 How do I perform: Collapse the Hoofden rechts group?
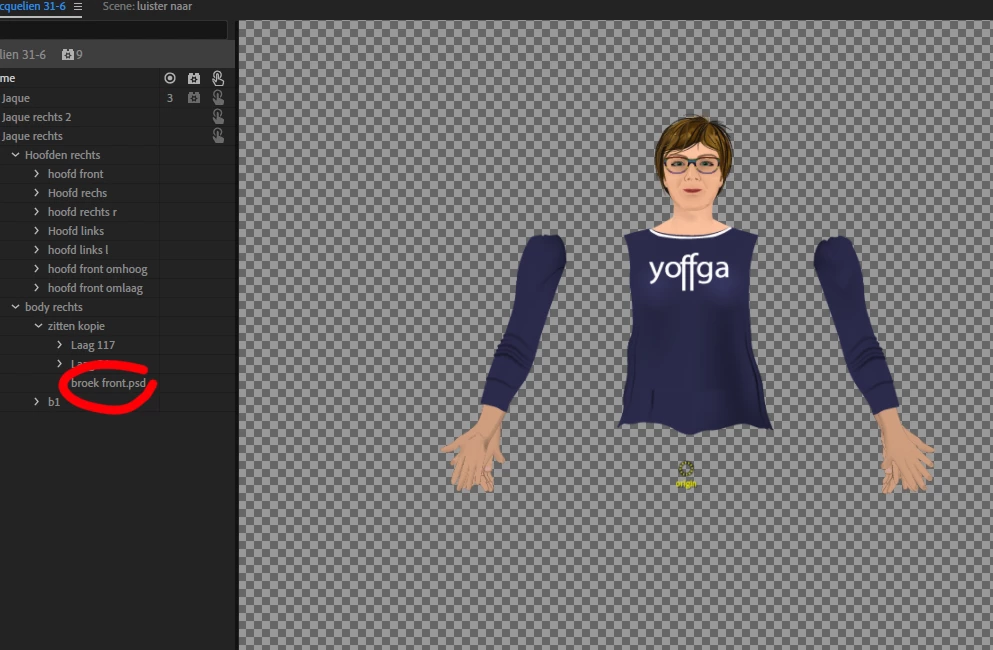tap(15, 155)
